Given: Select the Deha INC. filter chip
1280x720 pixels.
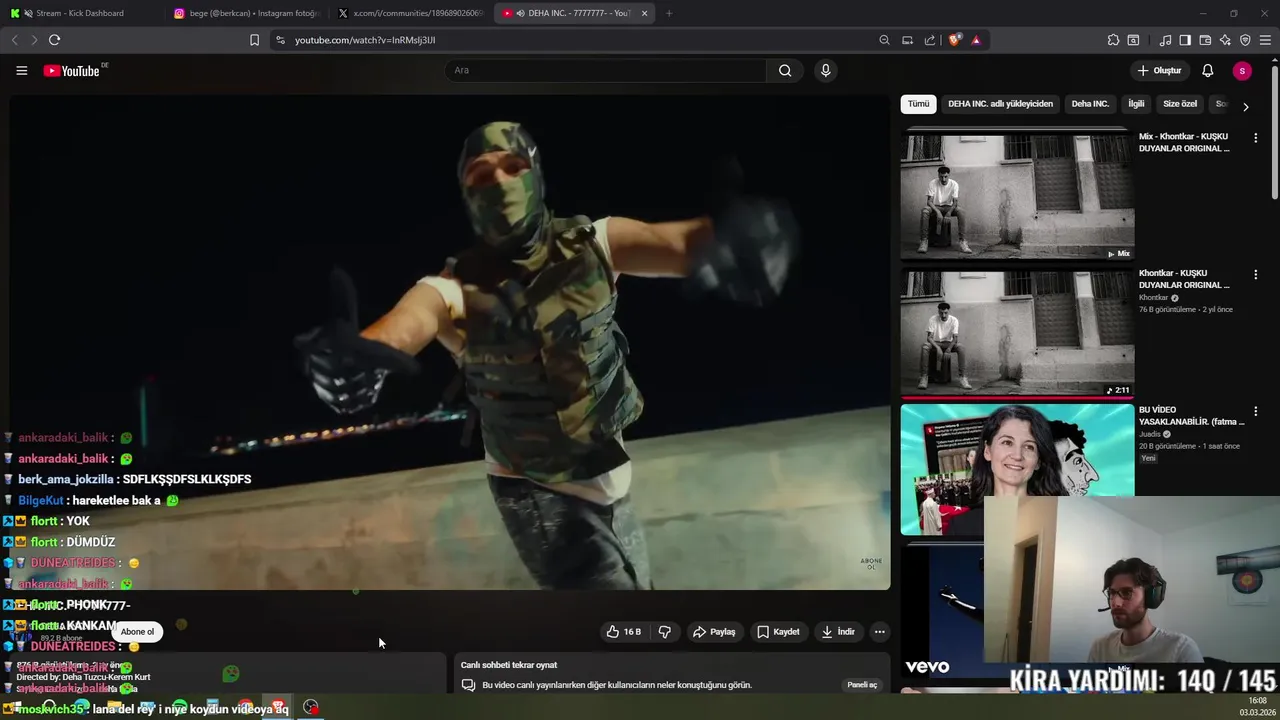Looking at the screenshot, I should (x=1090, y=104).
